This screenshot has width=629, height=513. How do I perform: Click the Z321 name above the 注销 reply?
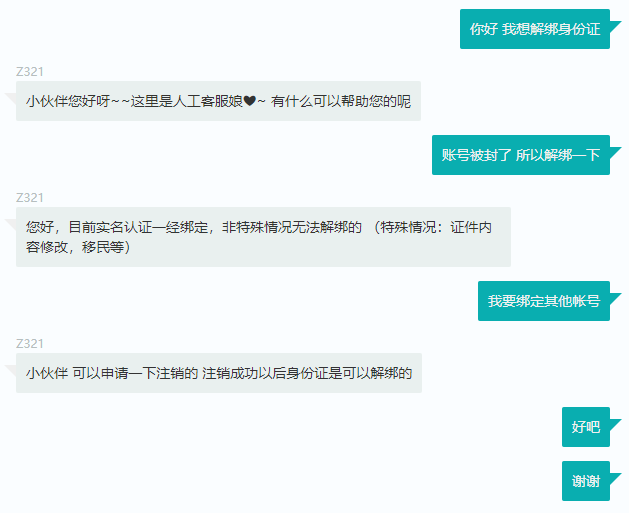[30, 343]
